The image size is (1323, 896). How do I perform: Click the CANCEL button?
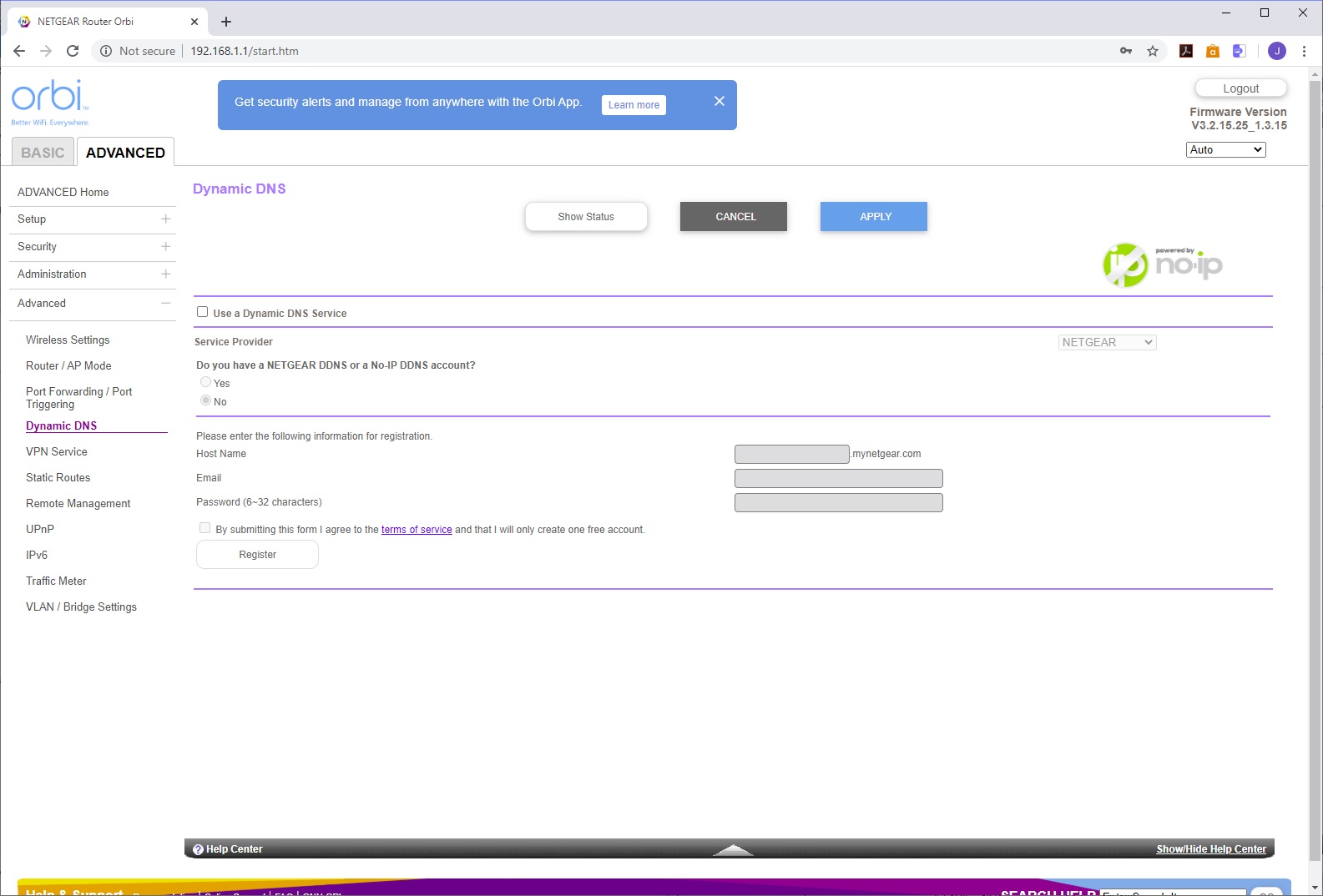[x=734, y=216]
